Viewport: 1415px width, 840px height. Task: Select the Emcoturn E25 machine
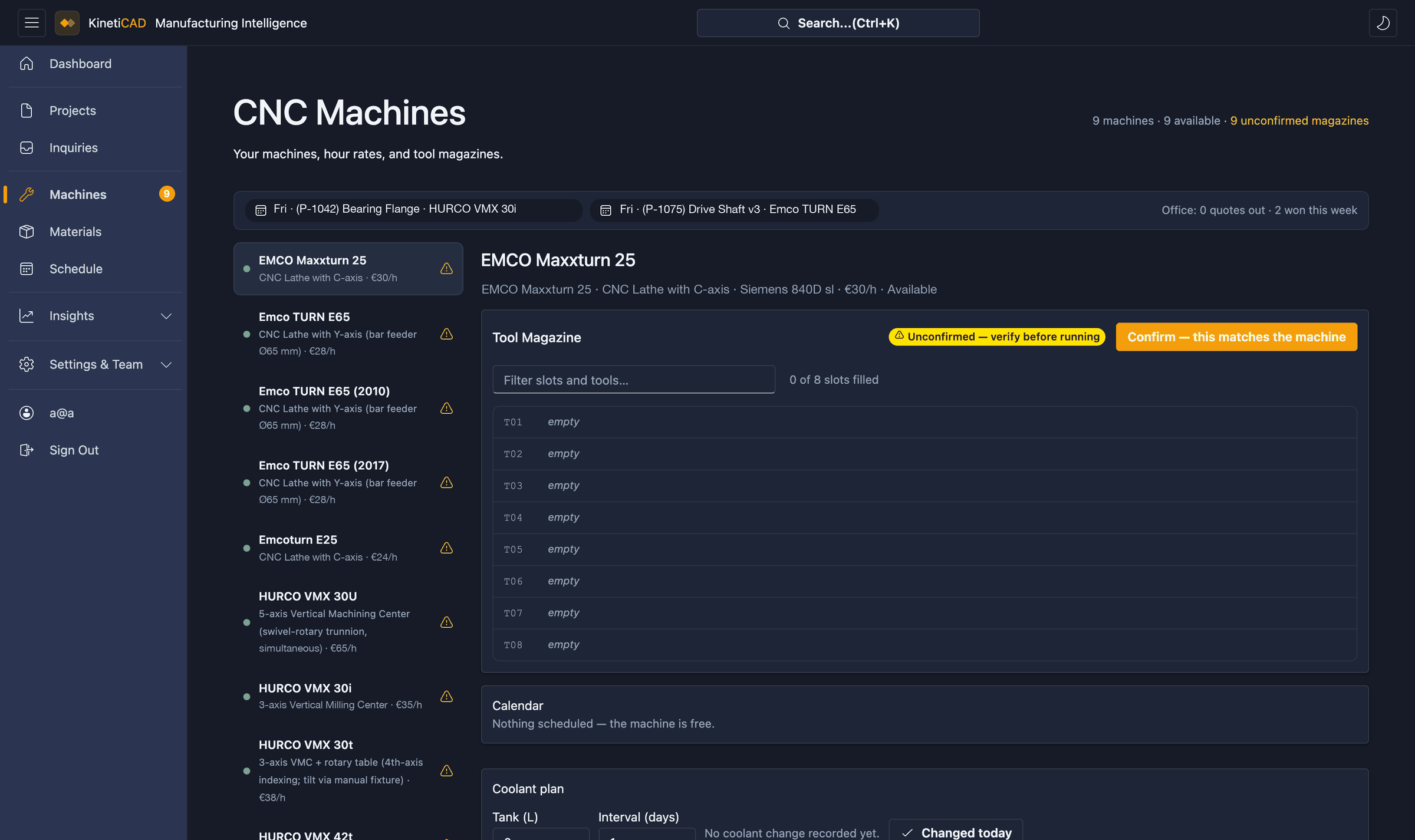(348, 548)
